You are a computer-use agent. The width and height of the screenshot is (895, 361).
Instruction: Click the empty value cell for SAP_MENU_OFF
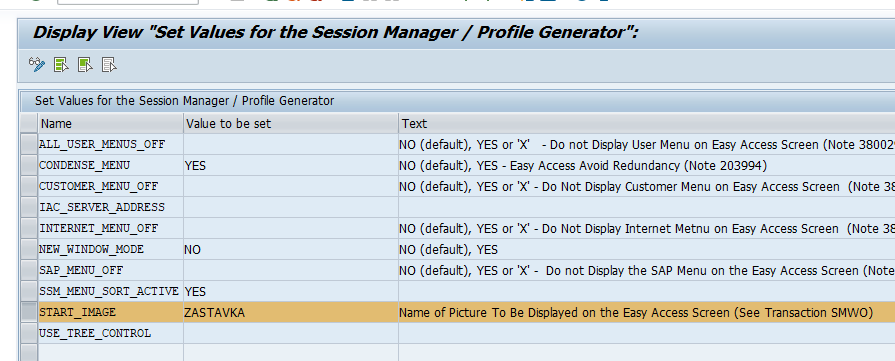point(291,270)
